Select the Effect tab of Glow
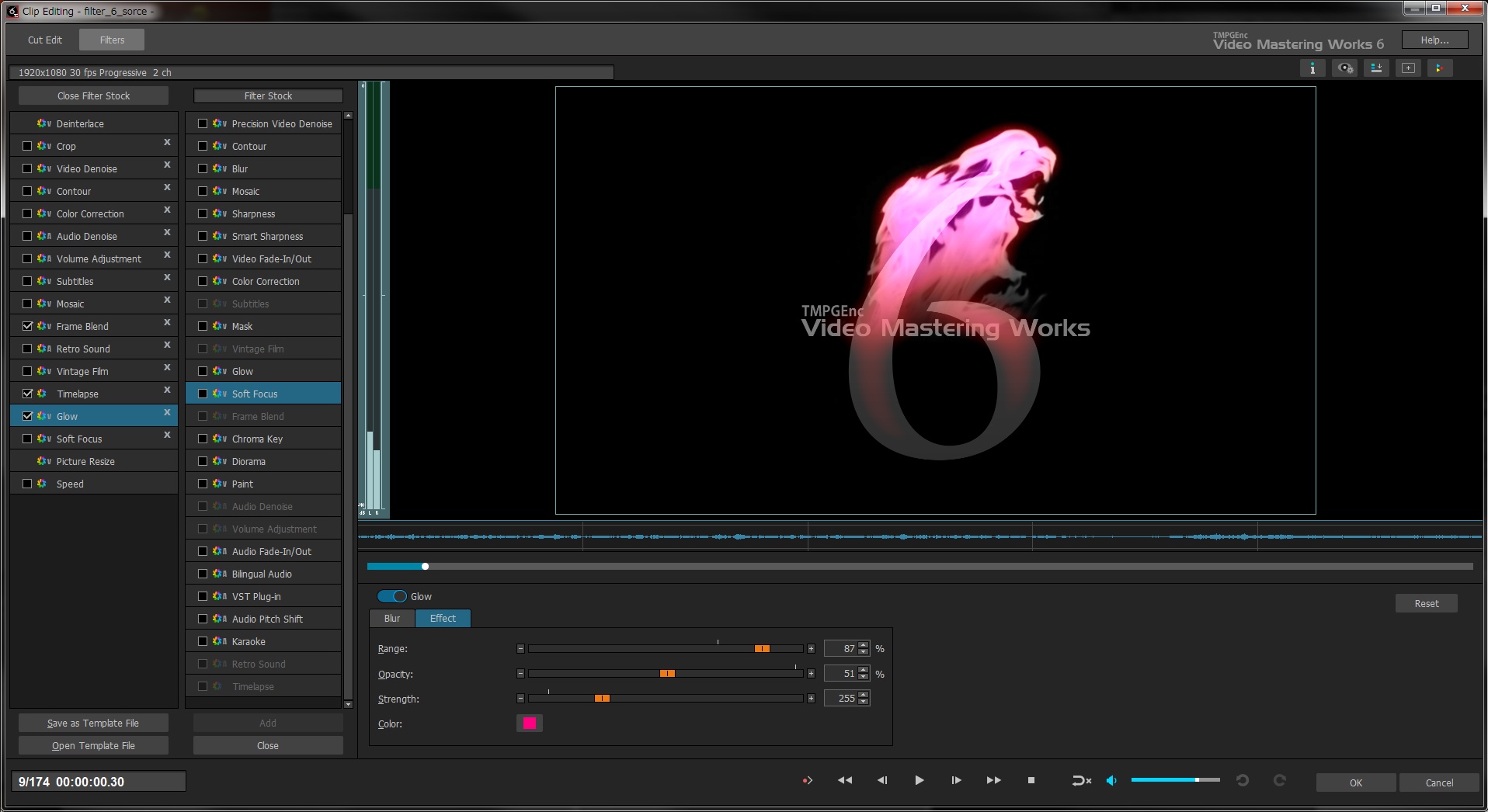1488x812 pixels. (443, 619)
